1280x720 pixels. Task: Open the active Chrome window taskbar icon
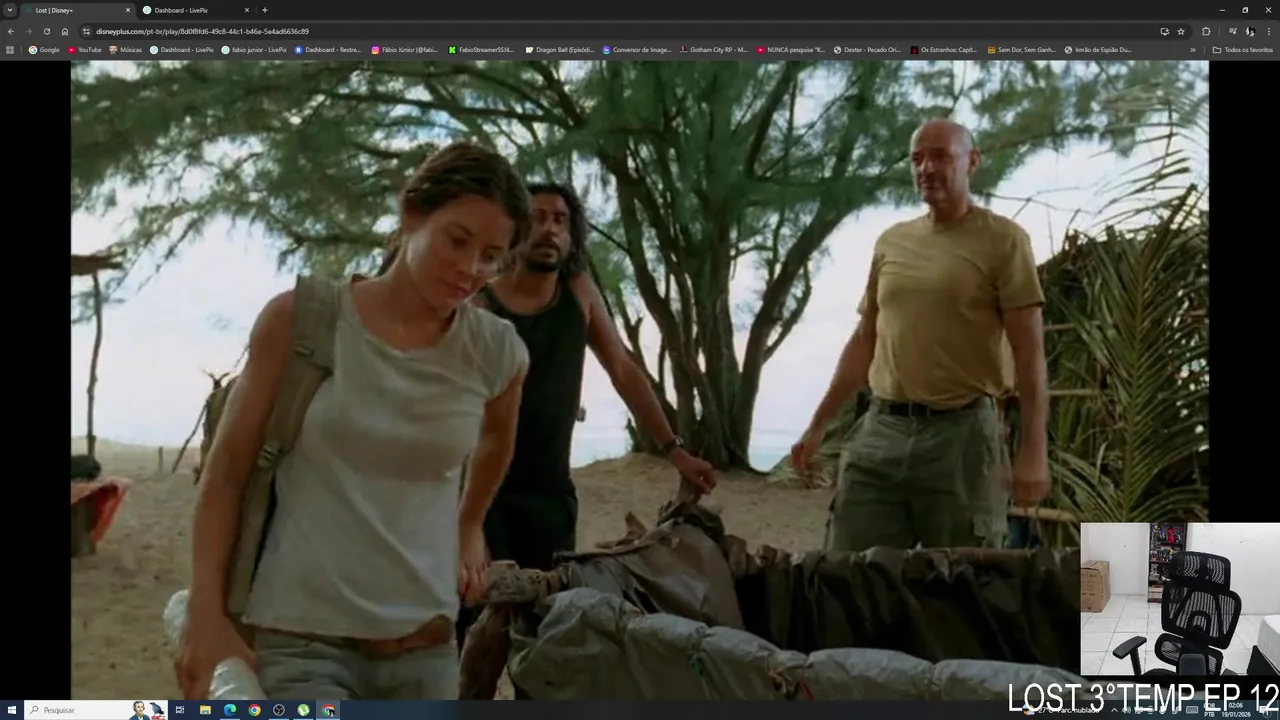click(x=328, y=710)
